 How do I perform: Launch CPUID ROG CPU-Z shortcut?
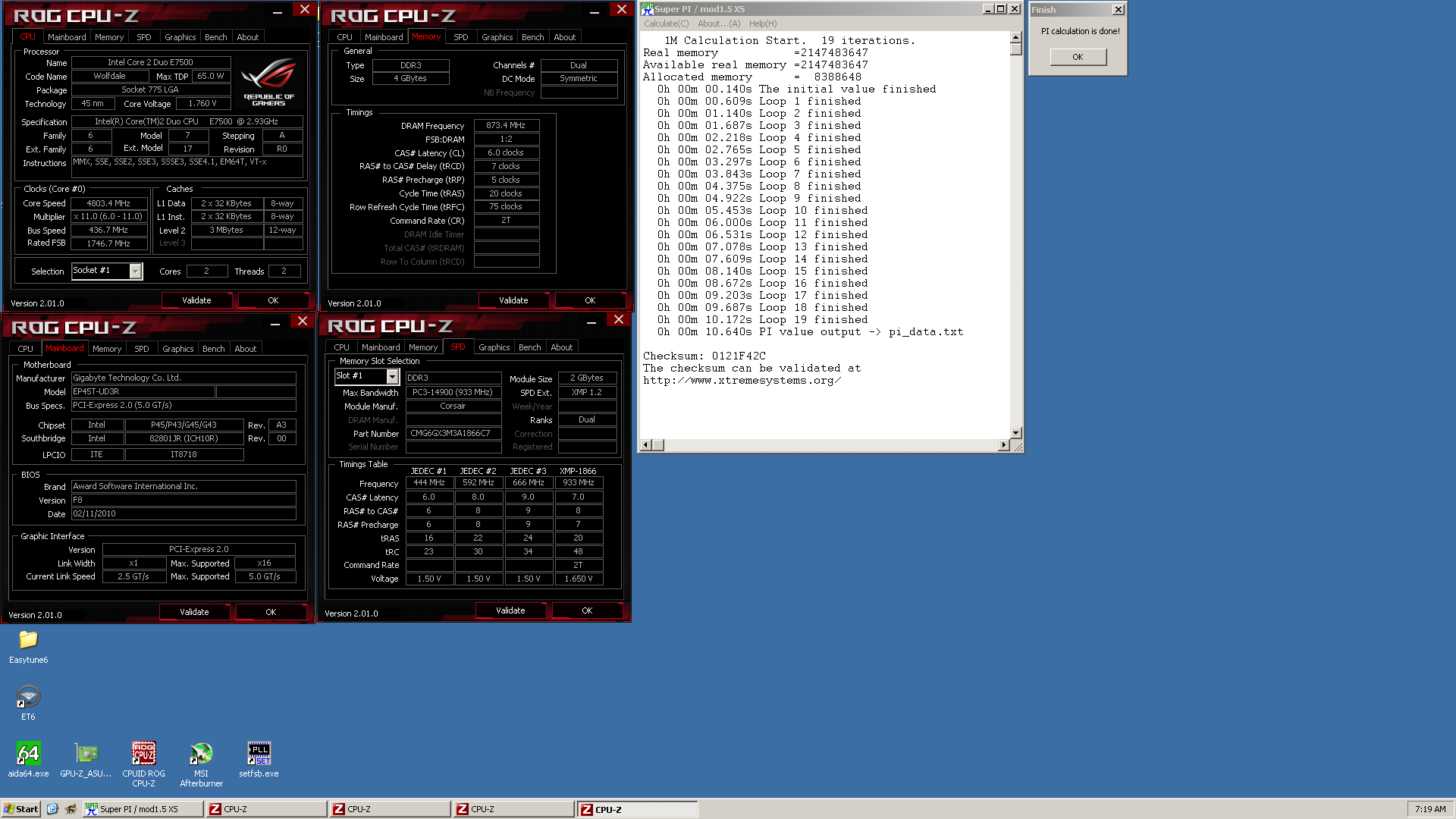point(143,764)
